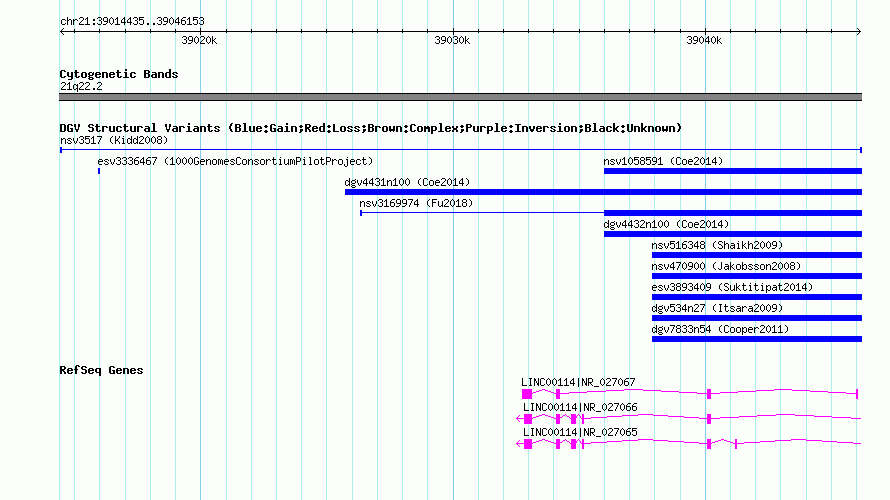Image resolution: width=890 pixels, height=500 pixels.
Task: Select dgv7833n54 (Cooper2011) variant label
Action: point(720,329)
